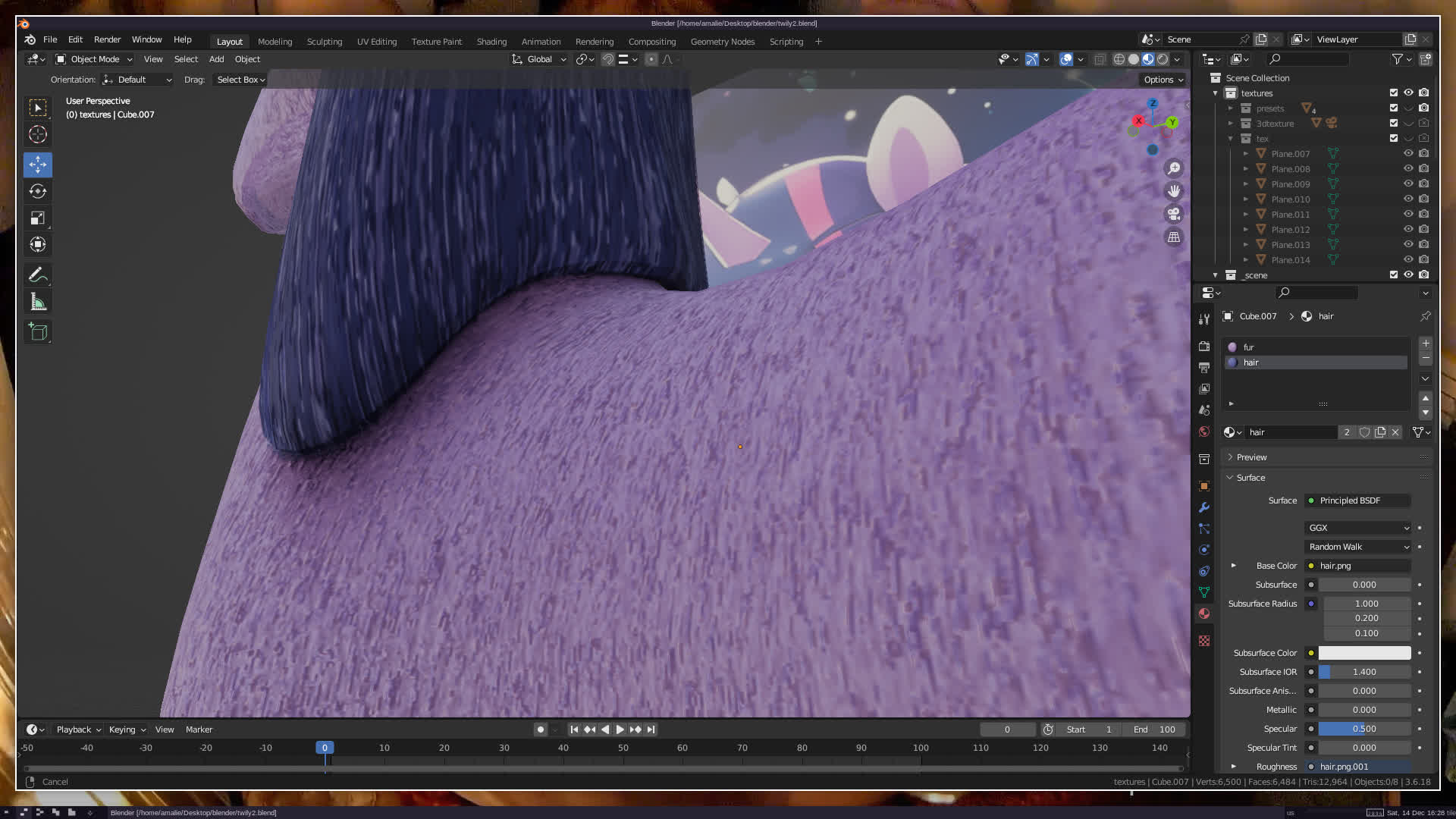The height and width of the screenshot is (819, 1456).
Task: Uncheck the textures collection checkbox
Action: point(1393,93)
